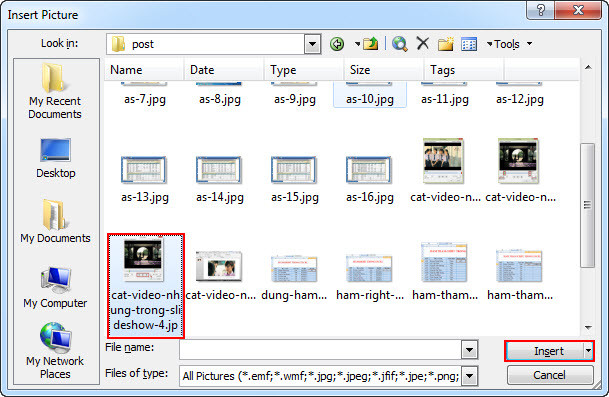
Task: Select the dung-ham... file thumbnail
Action: pos(294,268)
